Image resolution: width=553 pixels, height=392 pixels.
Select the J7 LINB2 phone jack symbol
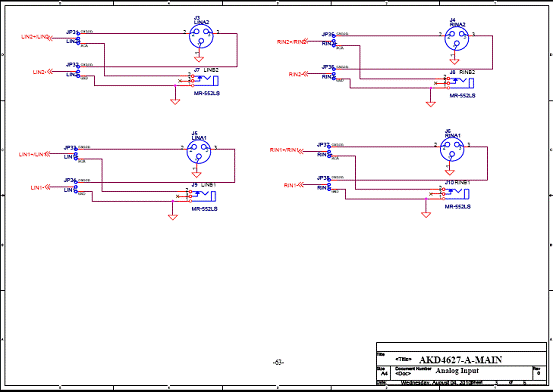tap(206, 80)
